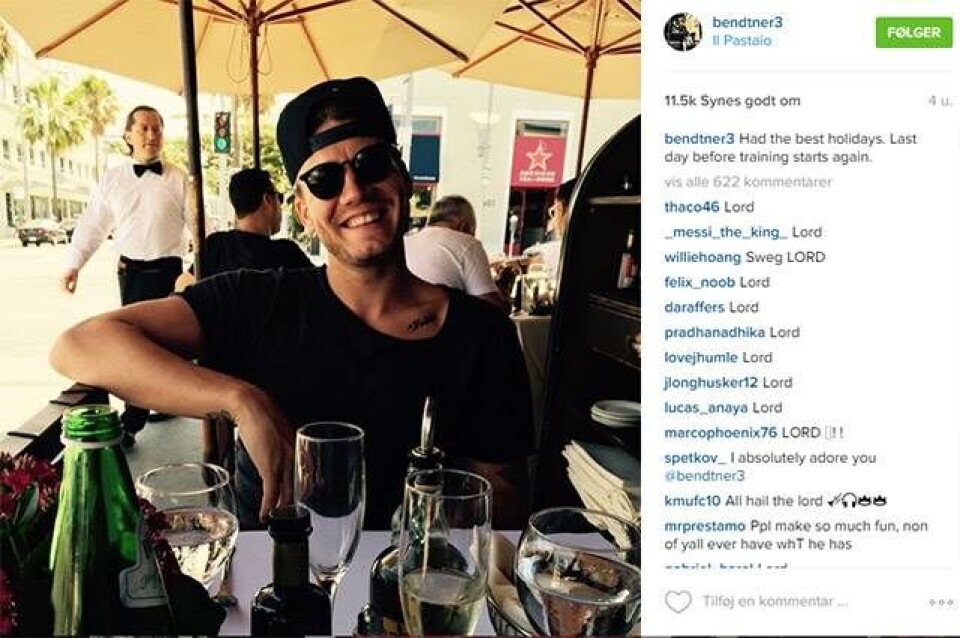Open bendtner3 username in the caption
This screenshot has height=638, width=960.
click(x=699, y=139)
